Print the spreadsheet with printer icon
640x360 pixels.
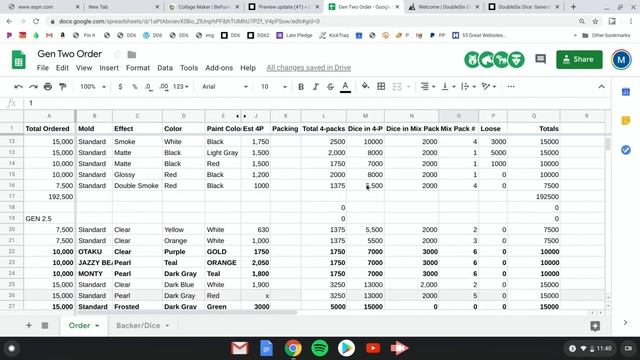(x=48, y=87)
